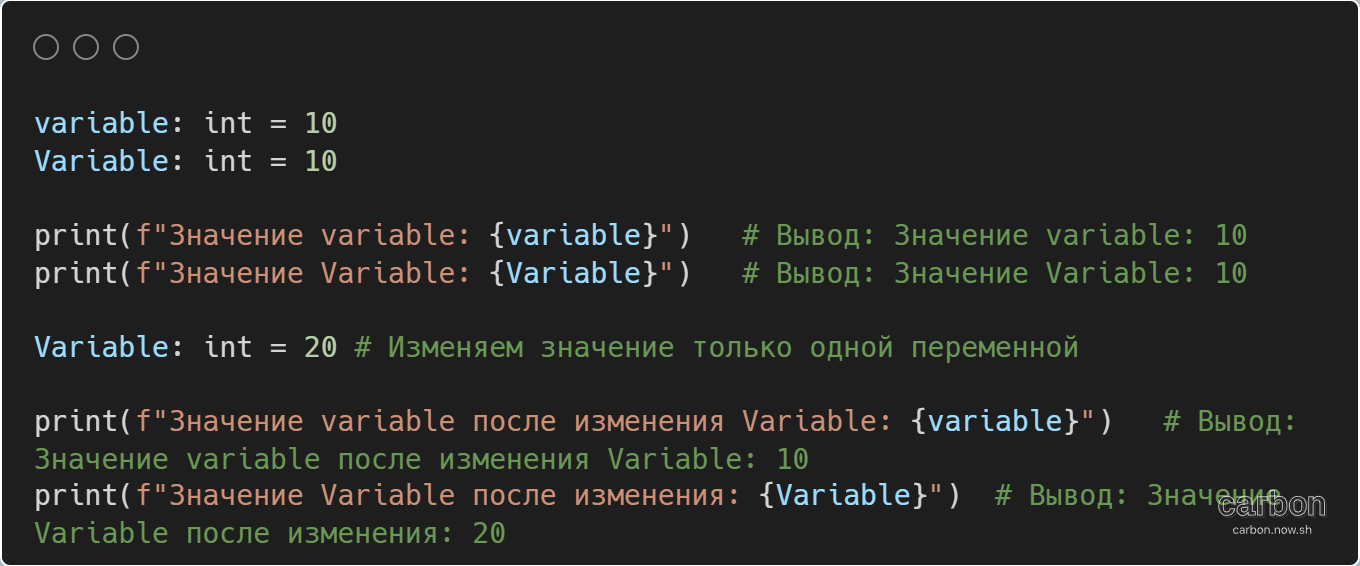Click the "print" keyword of the third print statement
1360x566 pixels.
point(76,422)
